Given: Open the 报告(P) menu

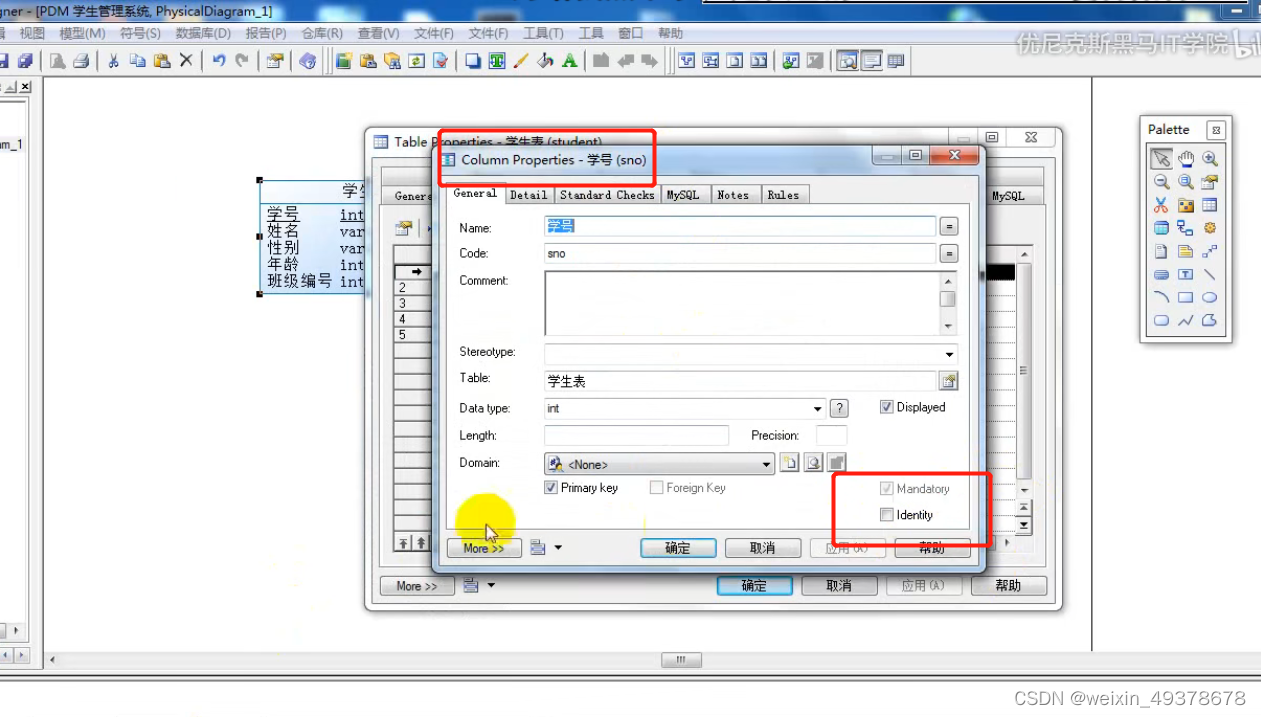Looking at the screenshot, I should (266, 33).
